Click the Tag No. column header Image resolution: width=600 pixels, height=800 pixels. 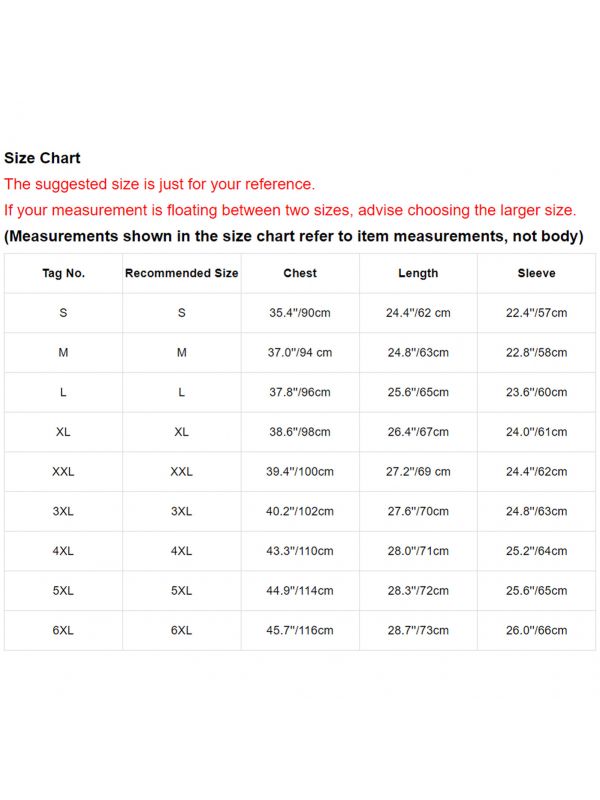[63, 273]
